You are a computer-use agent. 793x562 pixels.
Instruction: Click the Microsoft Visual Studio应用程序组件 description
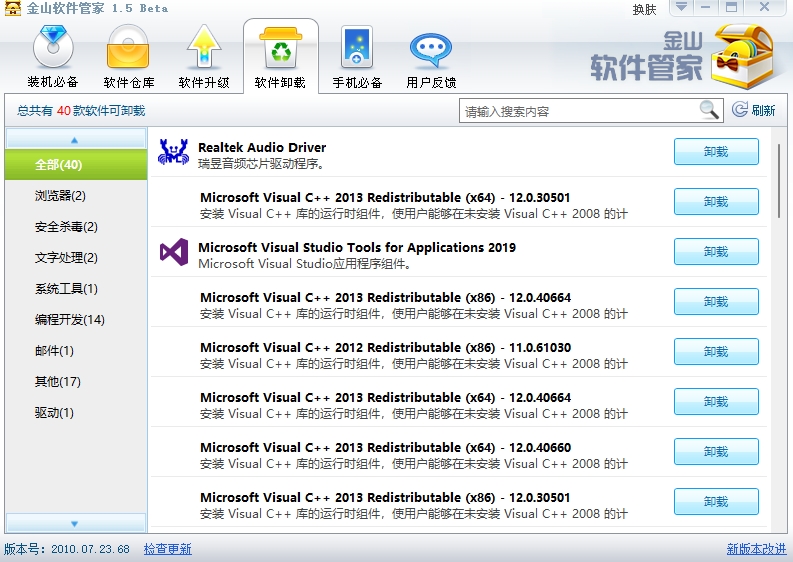tap(304, 264)
